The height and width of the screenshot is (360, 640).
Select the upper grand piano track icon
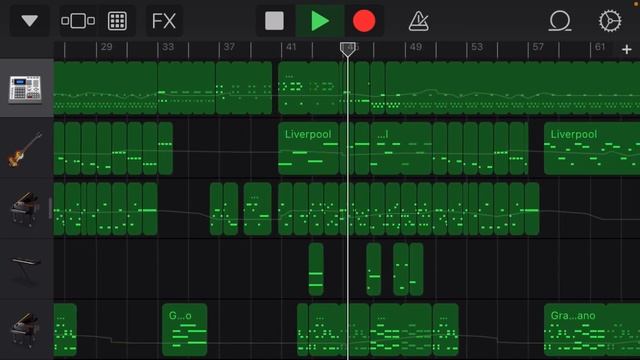25,209
